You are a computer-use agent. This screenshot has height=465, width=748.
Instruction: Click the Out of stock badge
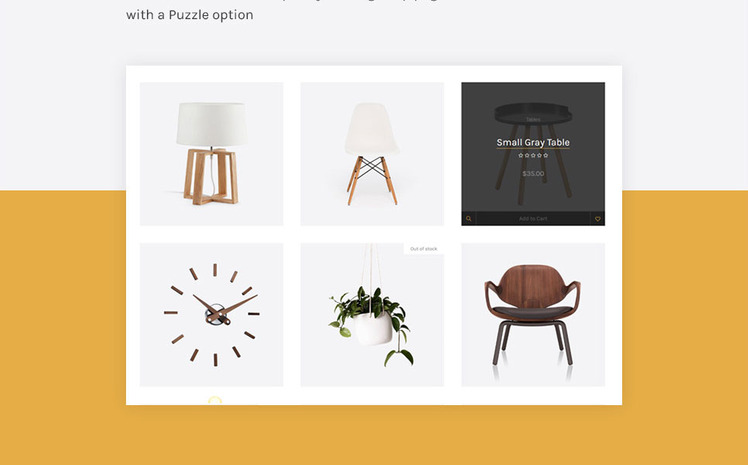pos(424,249)
